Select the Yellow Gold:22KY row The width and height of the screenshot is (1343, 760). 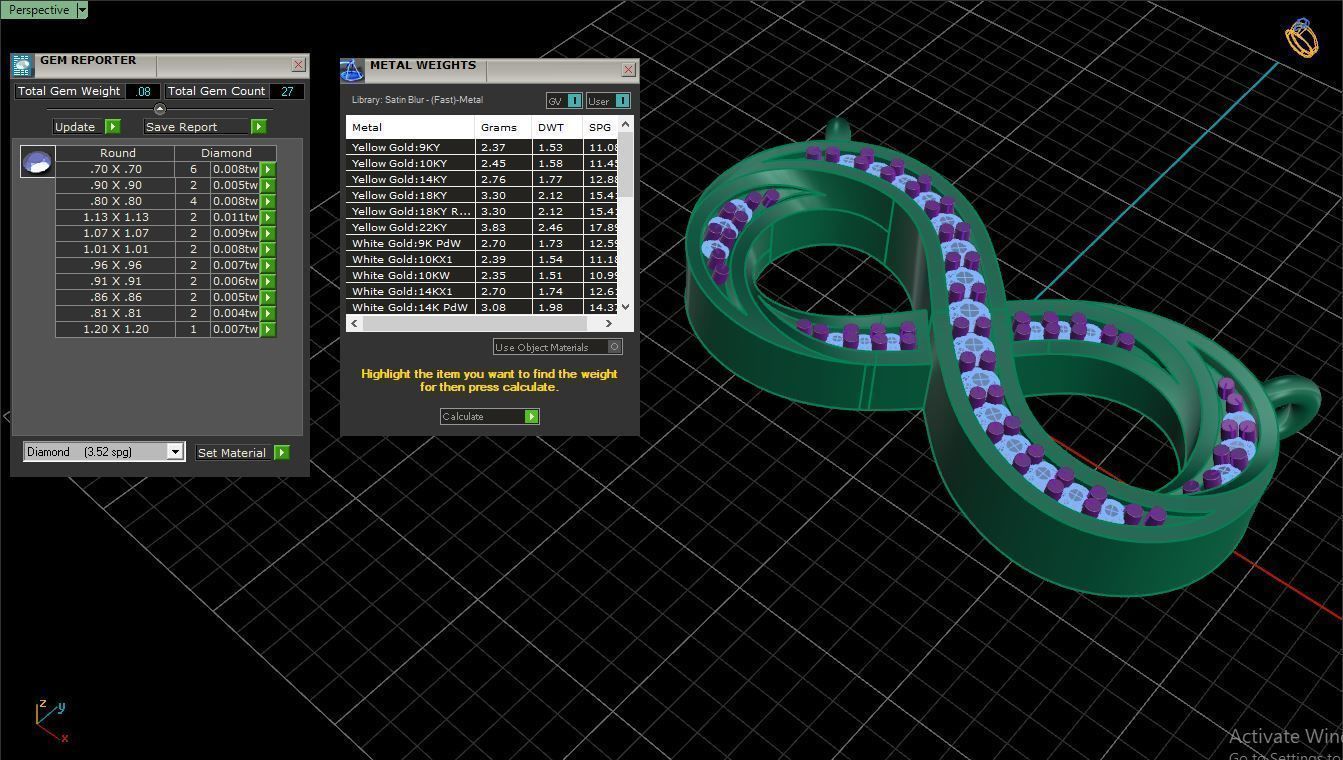pyautogui.click(x=483, y=227)
